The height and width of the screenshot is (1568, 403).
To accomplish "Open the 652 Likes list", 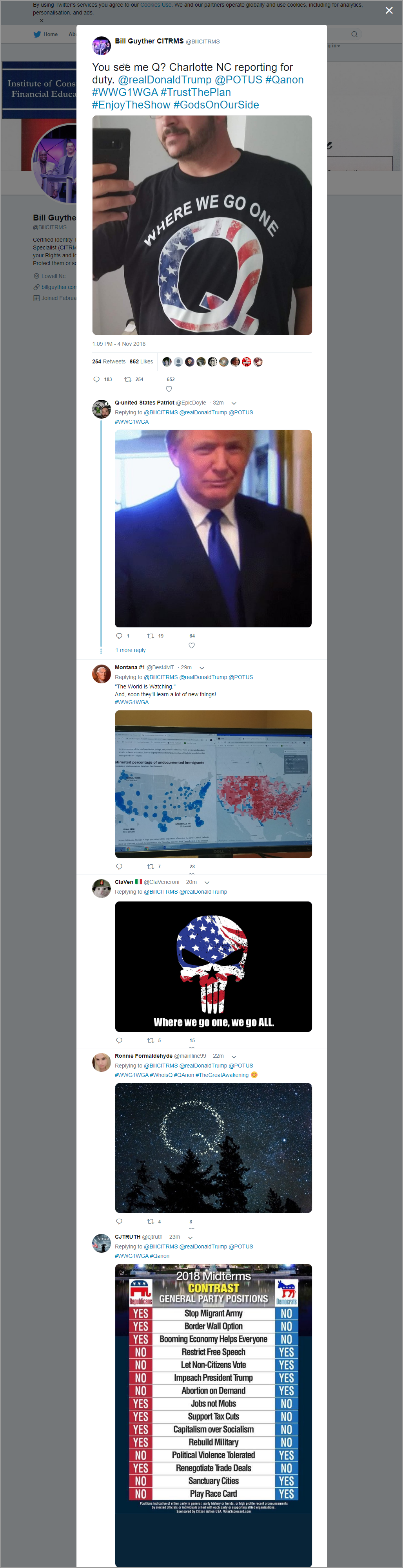I will pyautogui.click(x=141, y=361).
